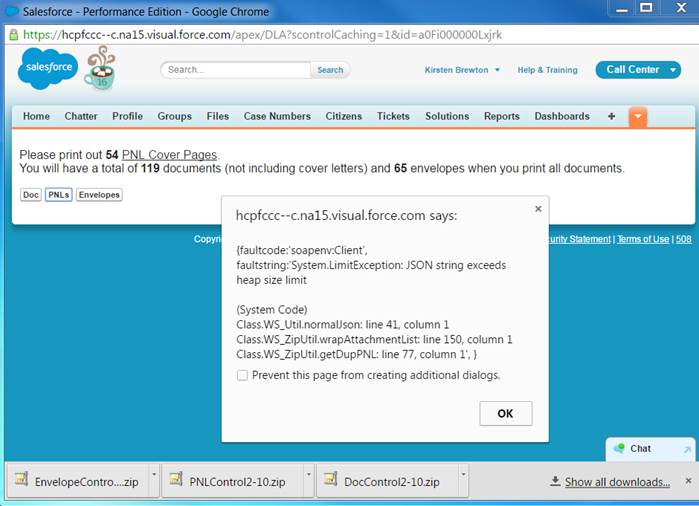Open the Case Numbers tab
The image size is (699, 506).
pos(277,116)
